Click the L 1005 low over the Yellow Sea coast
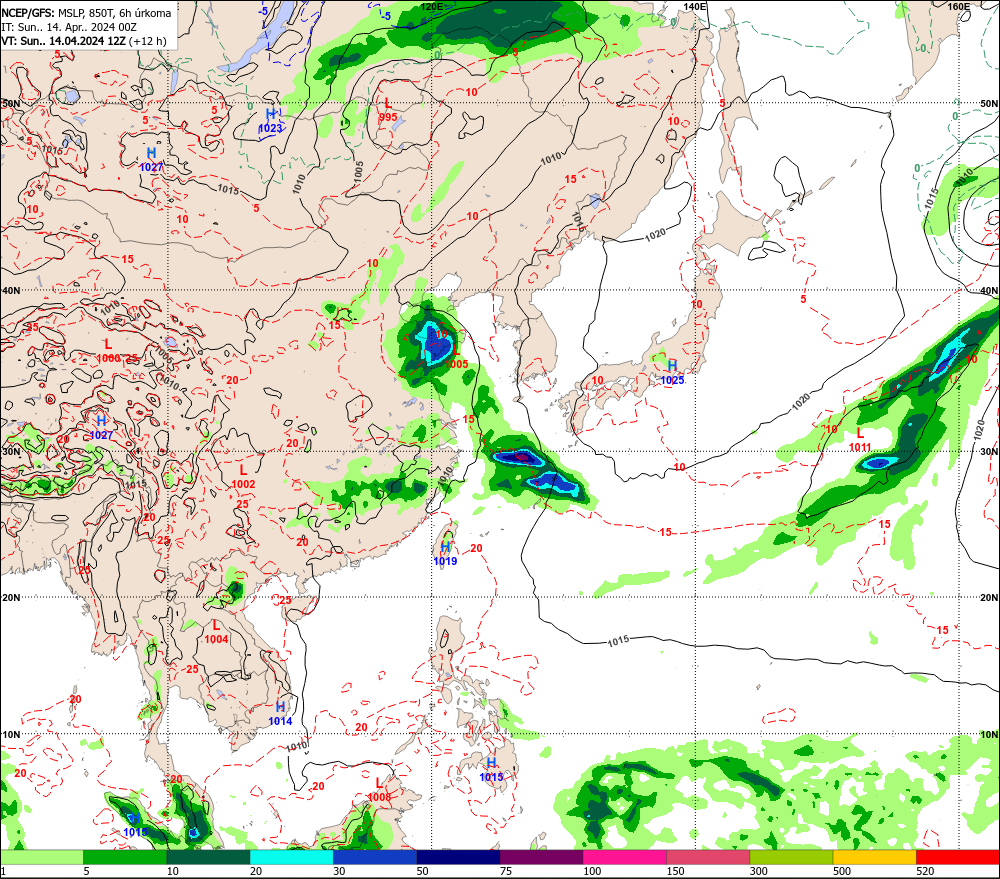The width and height of the screenshot is (1000, 879). pos(457,358)
